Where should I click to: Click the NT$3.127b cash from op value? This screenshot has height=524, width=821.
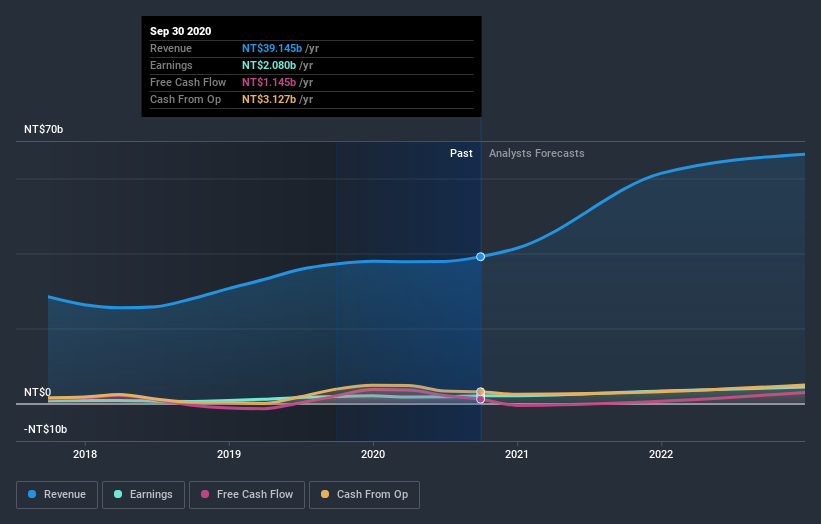tap(269, 99)
